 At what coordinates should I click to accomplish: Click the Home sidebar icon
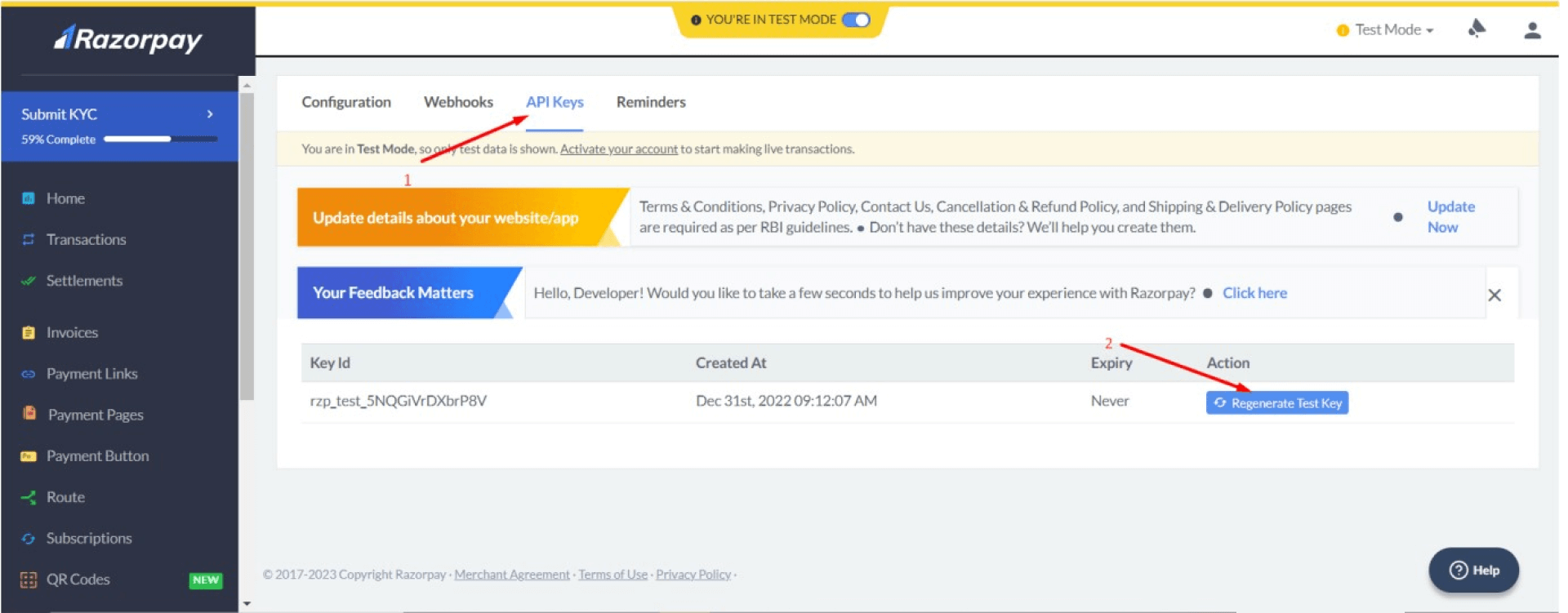tap(29, 198)
